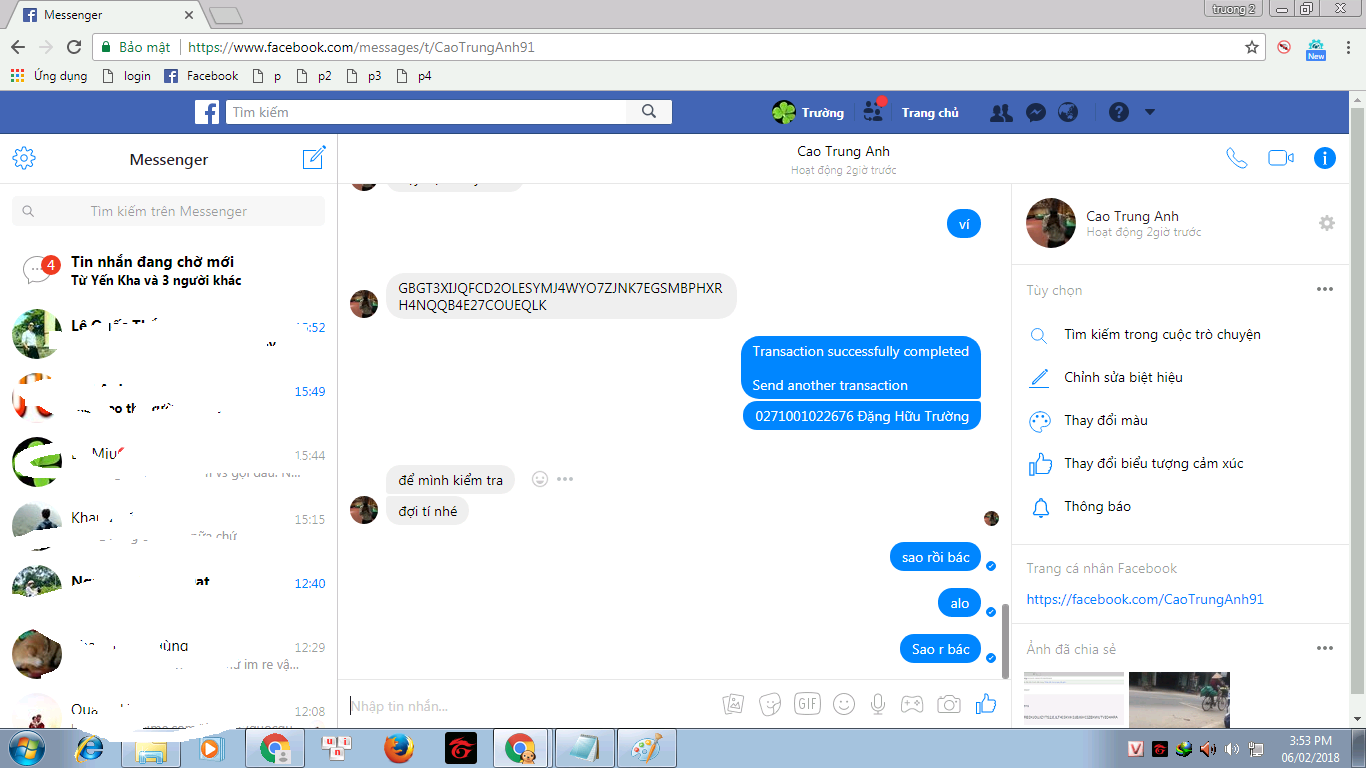
Task: Go to Trang chủ home page
Action: [930, 113]
